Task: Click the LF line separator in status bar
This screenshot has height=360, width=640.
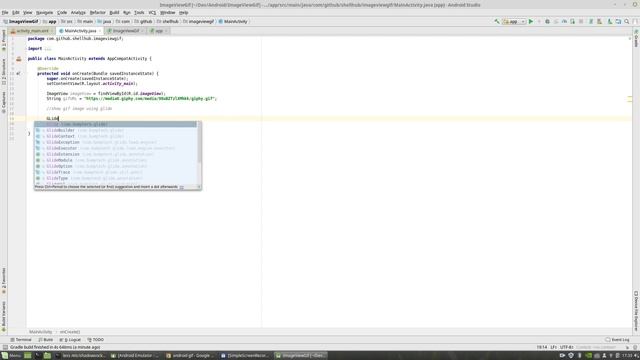Action: 553,347
